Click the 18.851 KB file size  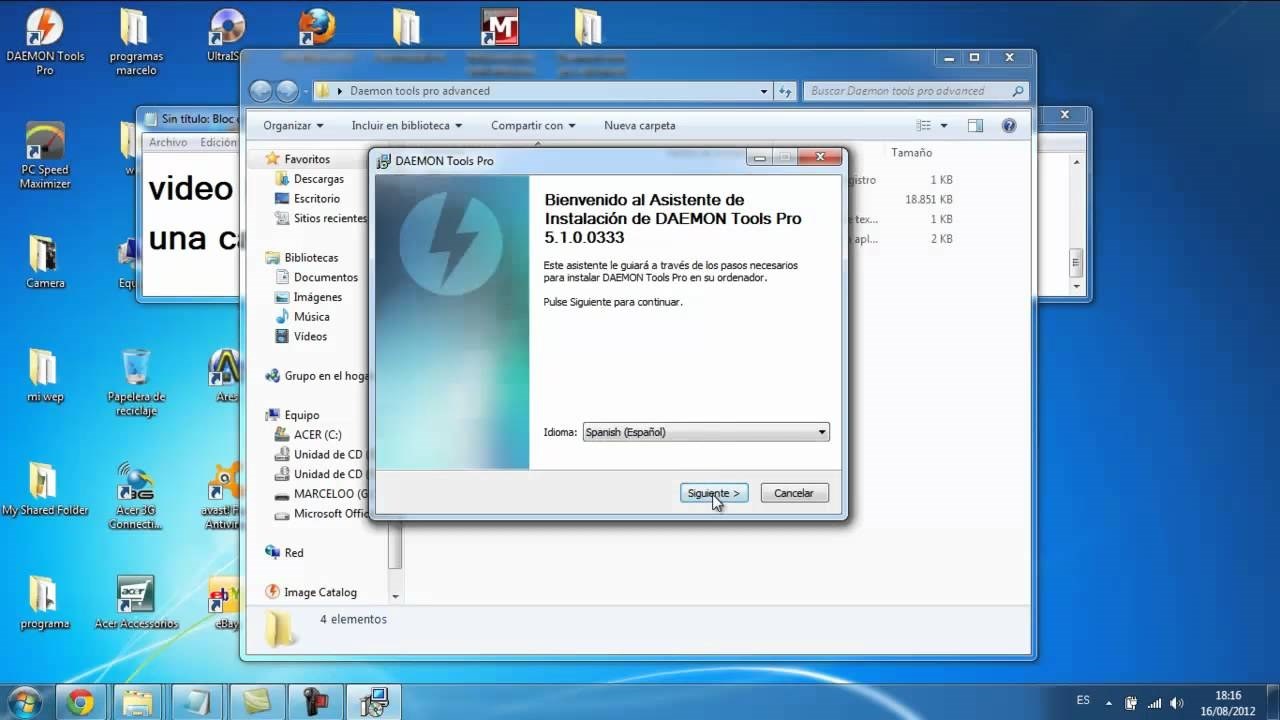pyautogui.click(x=929, y=200)
